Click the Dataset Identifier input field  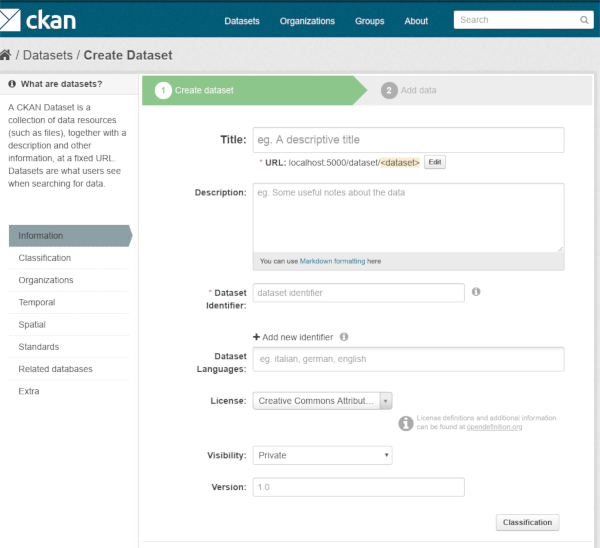coord(359,293)
